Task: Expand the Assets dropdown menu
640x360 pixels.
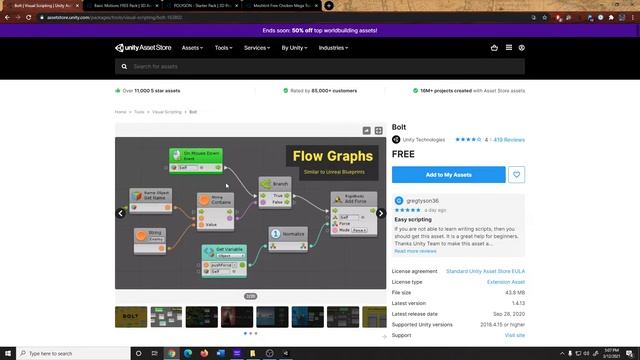Action: (x=192, y=48)
